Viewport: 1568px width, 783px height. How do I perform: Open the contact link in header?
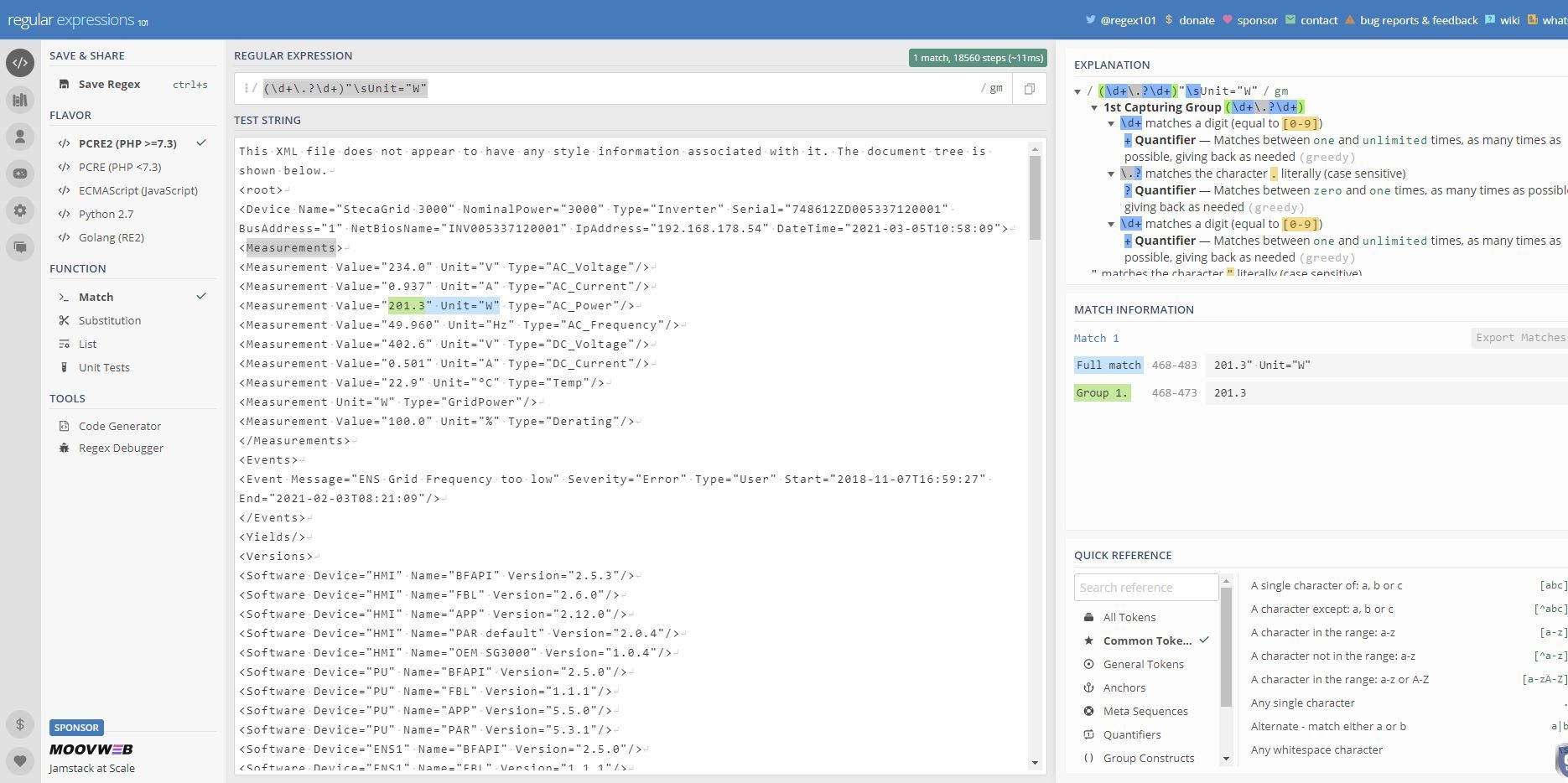click(x=1311, y=20)
